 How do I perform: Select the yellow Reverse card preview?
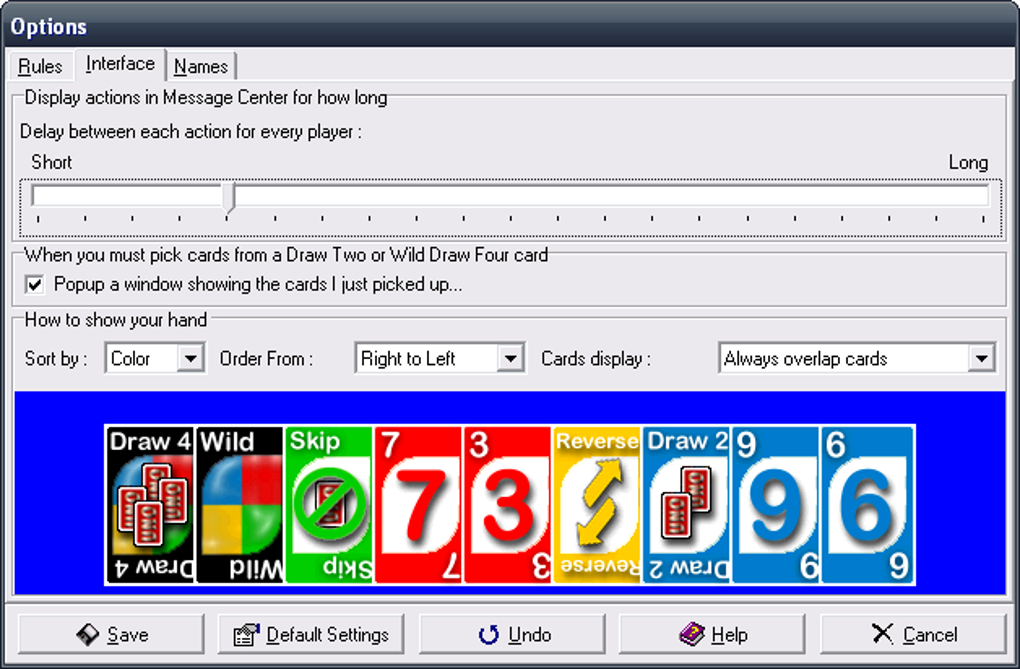(x=597, y=505)
